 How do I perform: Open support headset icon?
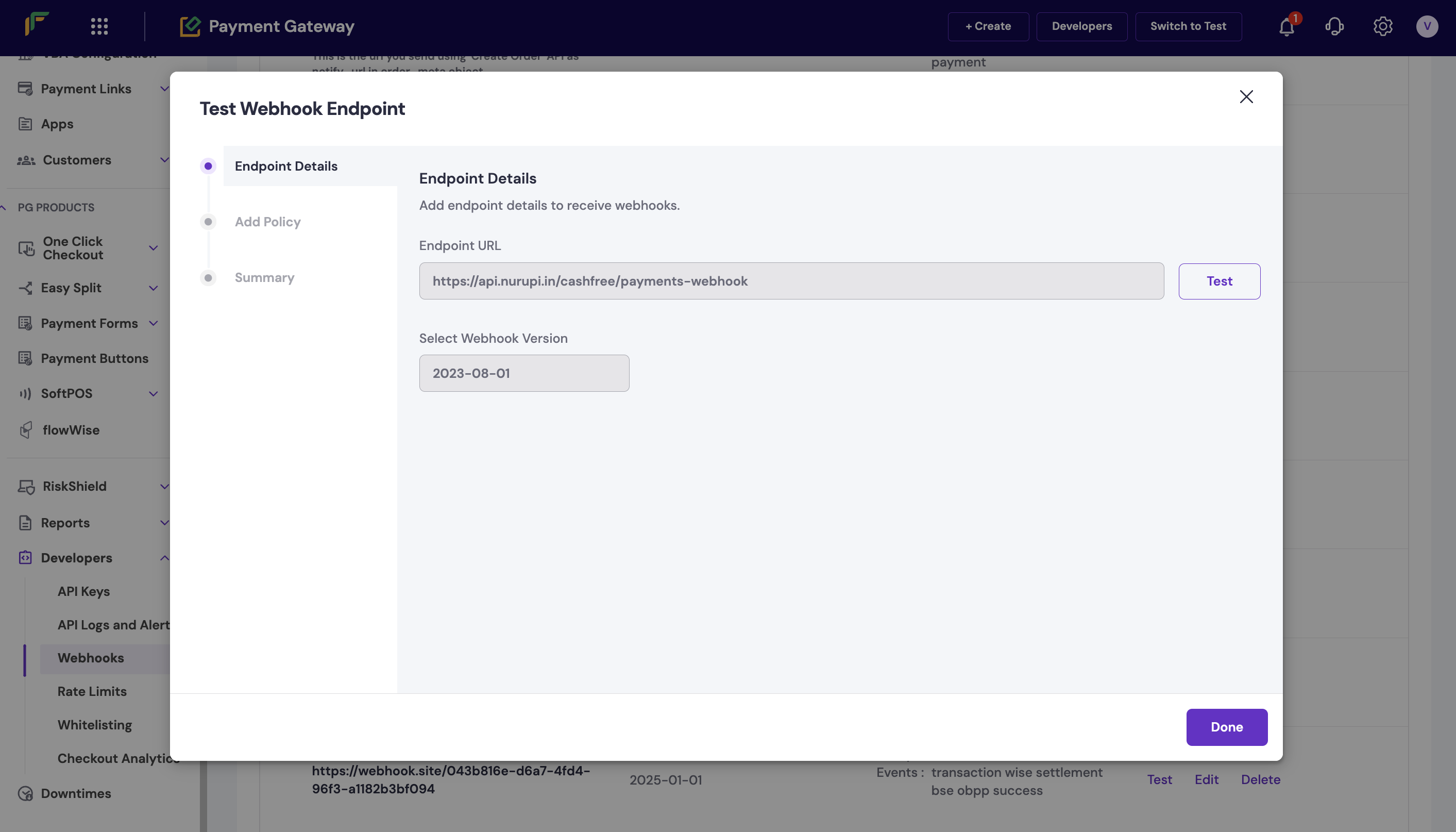tap(1334, 26)
